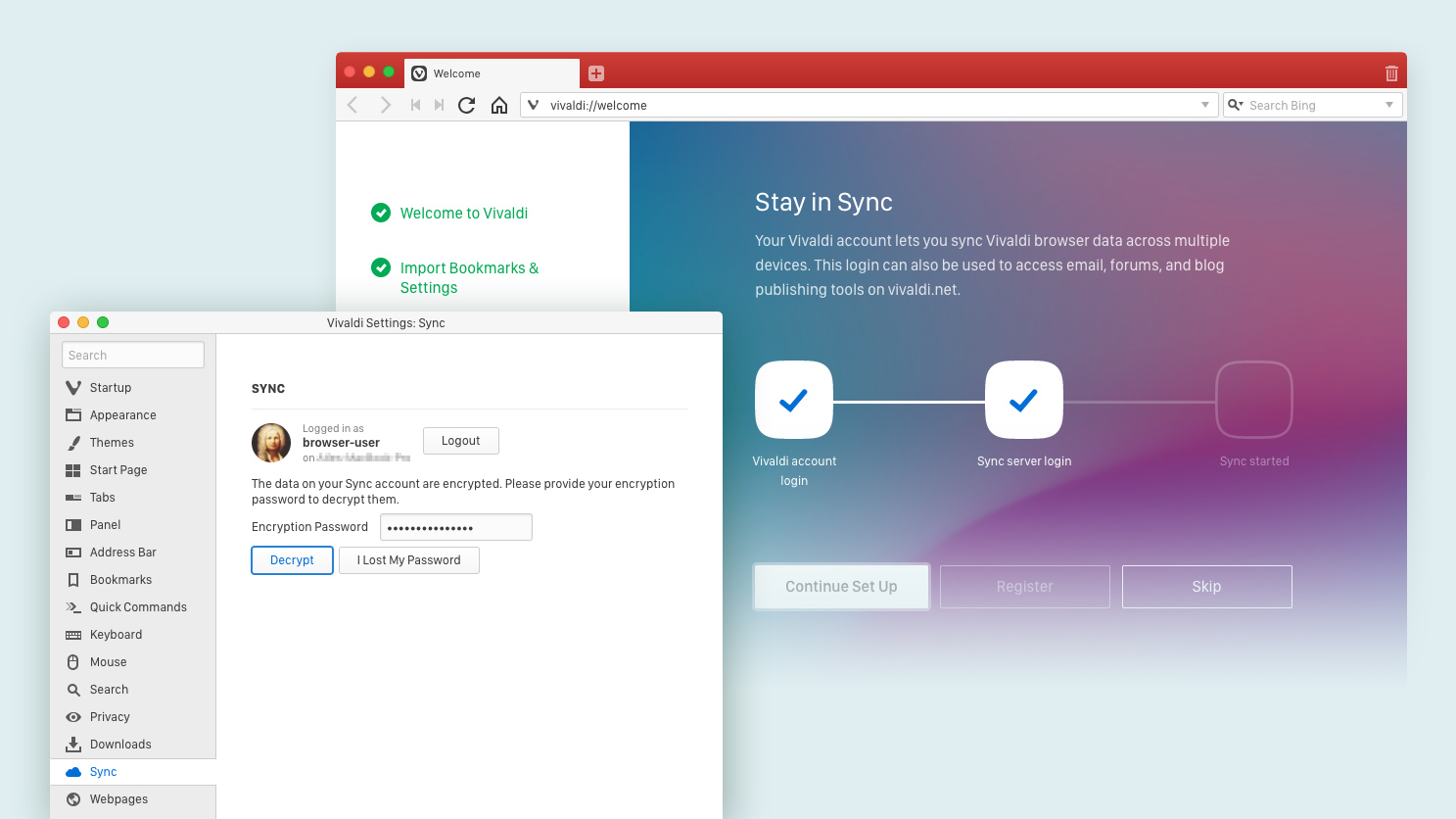
Task: Open Appearance settings section
Action: [133, 415]
